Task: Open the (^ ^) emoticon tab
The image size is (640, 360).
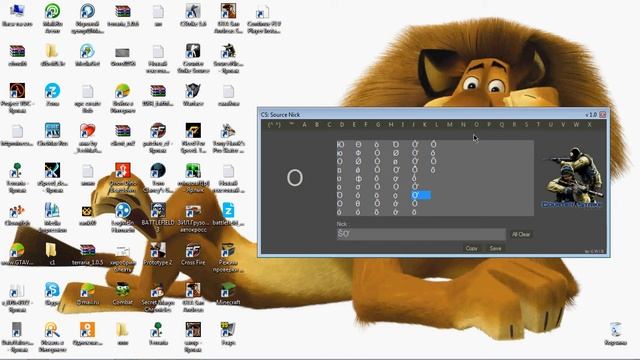Action: [x=274, y=124]
